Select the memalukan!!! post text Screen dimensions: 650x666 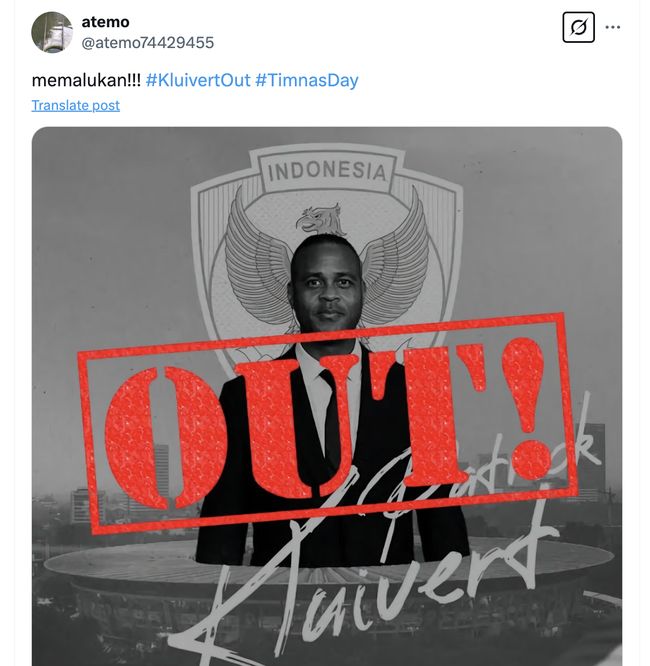pos(86,80)
